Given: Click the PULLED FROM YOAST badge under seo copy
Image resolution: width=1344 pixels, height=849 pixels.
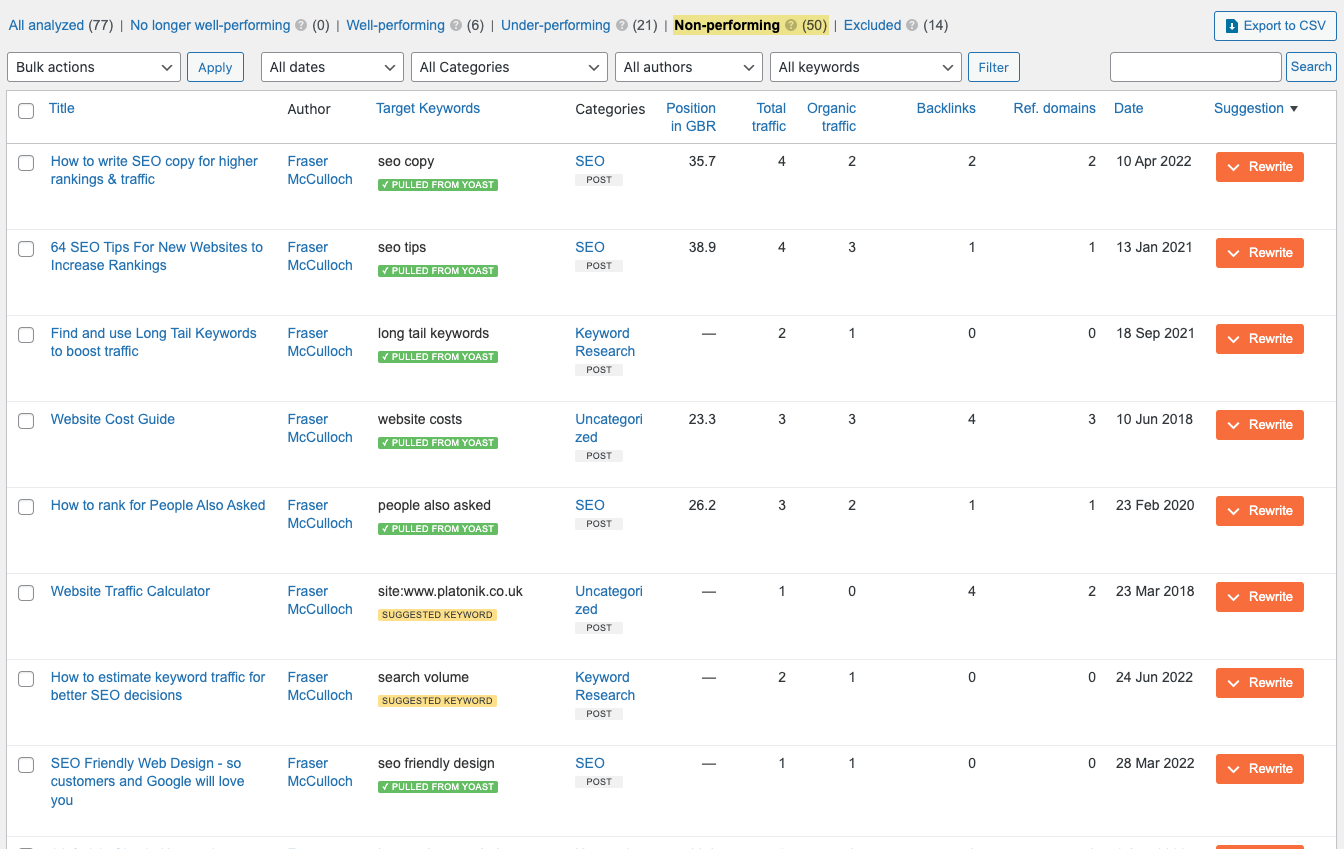Looking at the screenshot, I should tap(437, 184).
